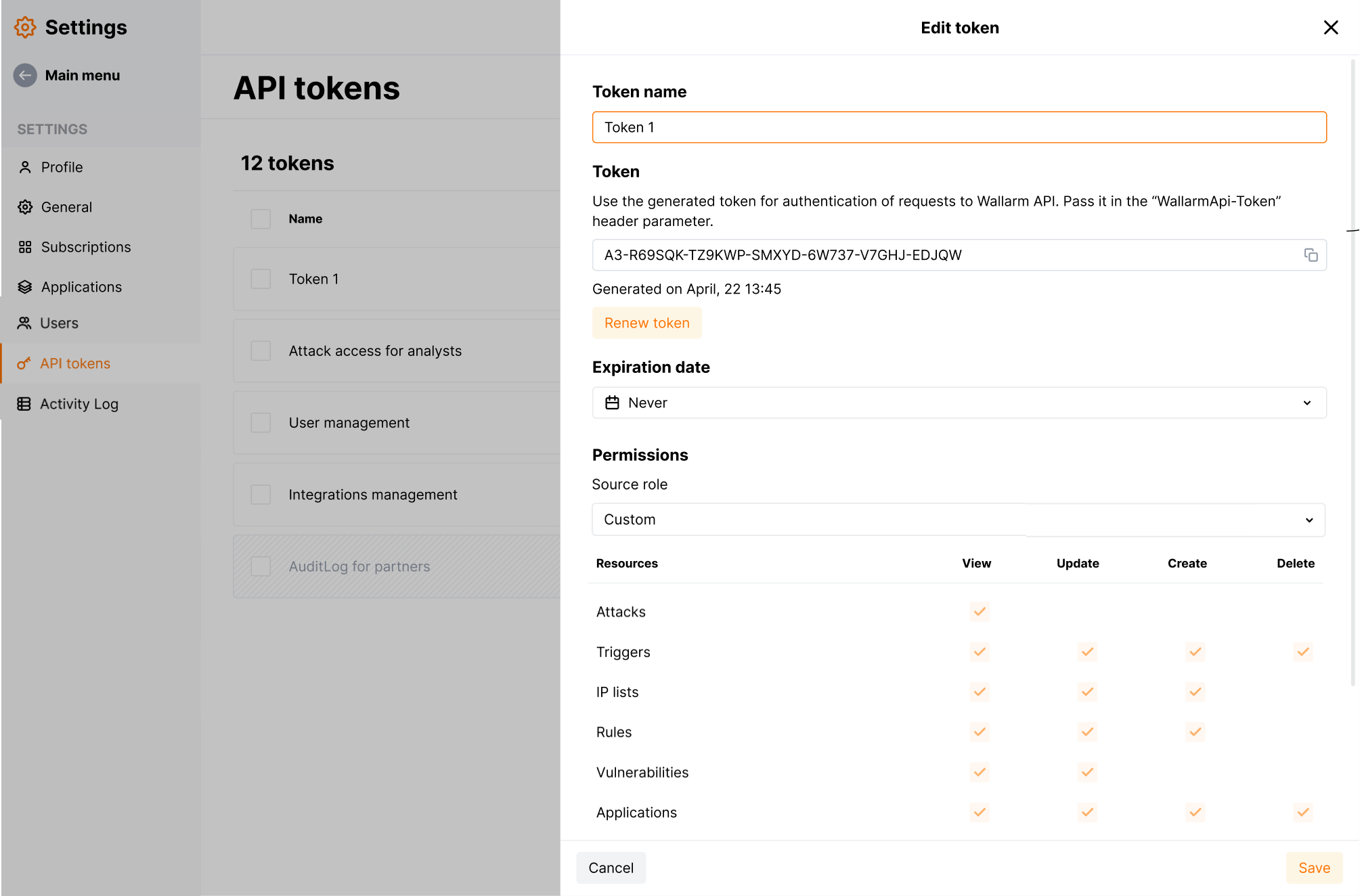Click the Renew token button
The image size is (1362, 896).
coord(646,323)
